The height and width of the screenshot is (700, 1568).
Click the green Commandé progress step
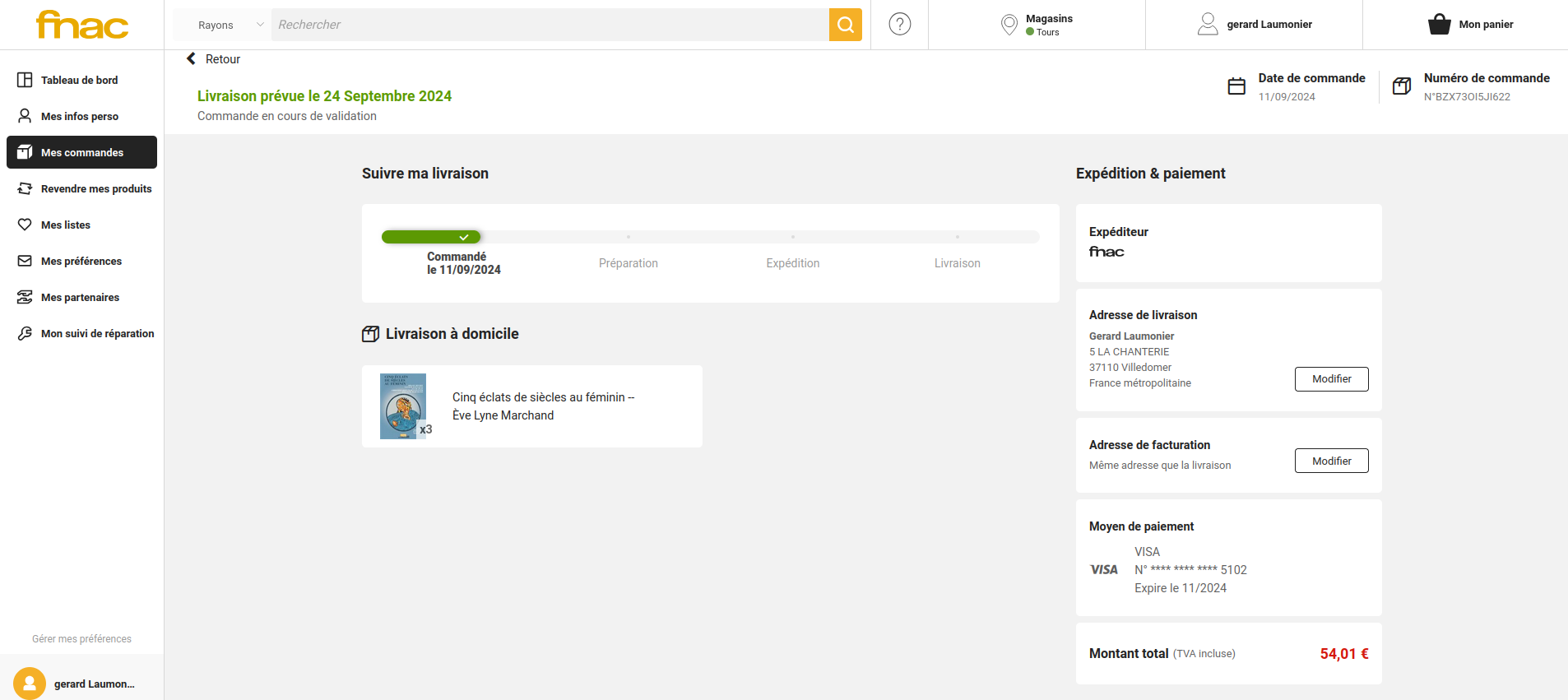tap(431, 237)
